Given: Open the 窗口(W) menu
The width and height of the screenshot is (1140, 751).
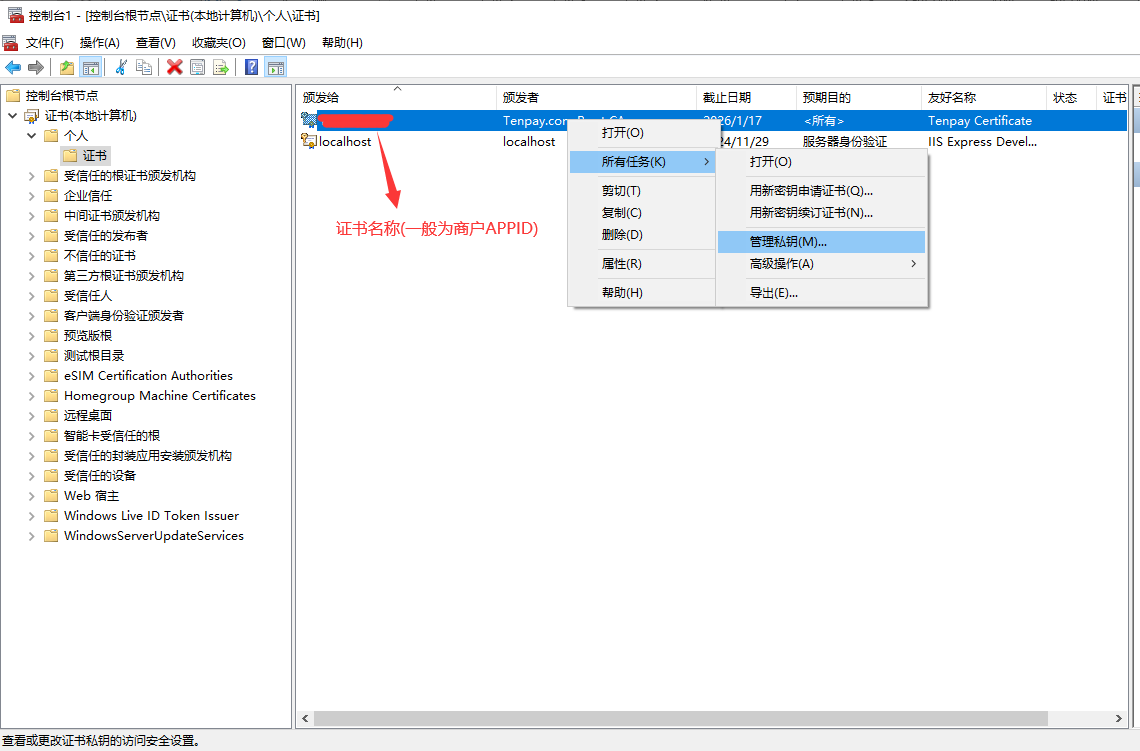Looking at the screenshot, I should pos(284,43).
